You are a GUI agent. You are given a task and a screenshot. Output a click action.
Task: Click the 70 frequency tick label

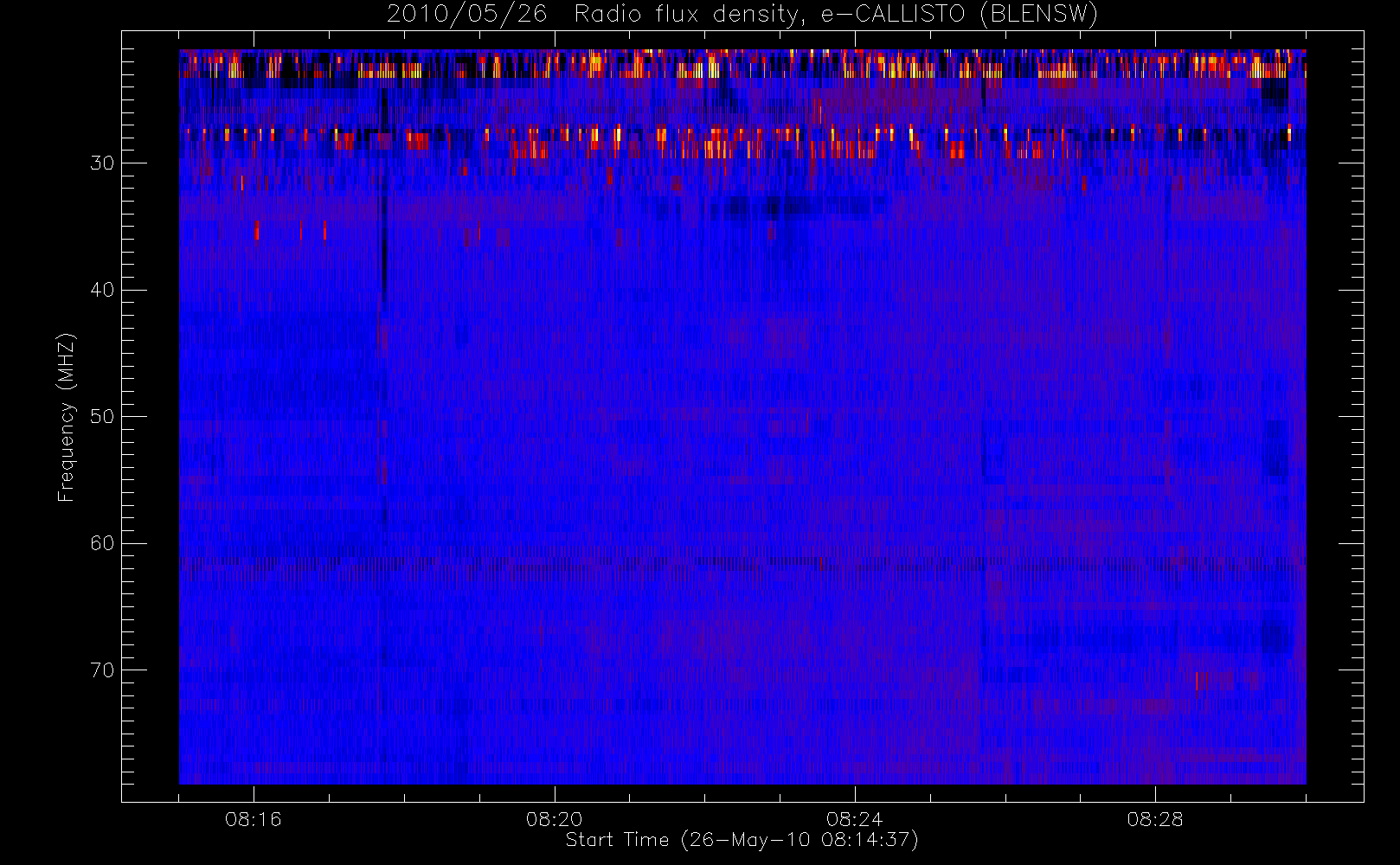click(102, 670)
